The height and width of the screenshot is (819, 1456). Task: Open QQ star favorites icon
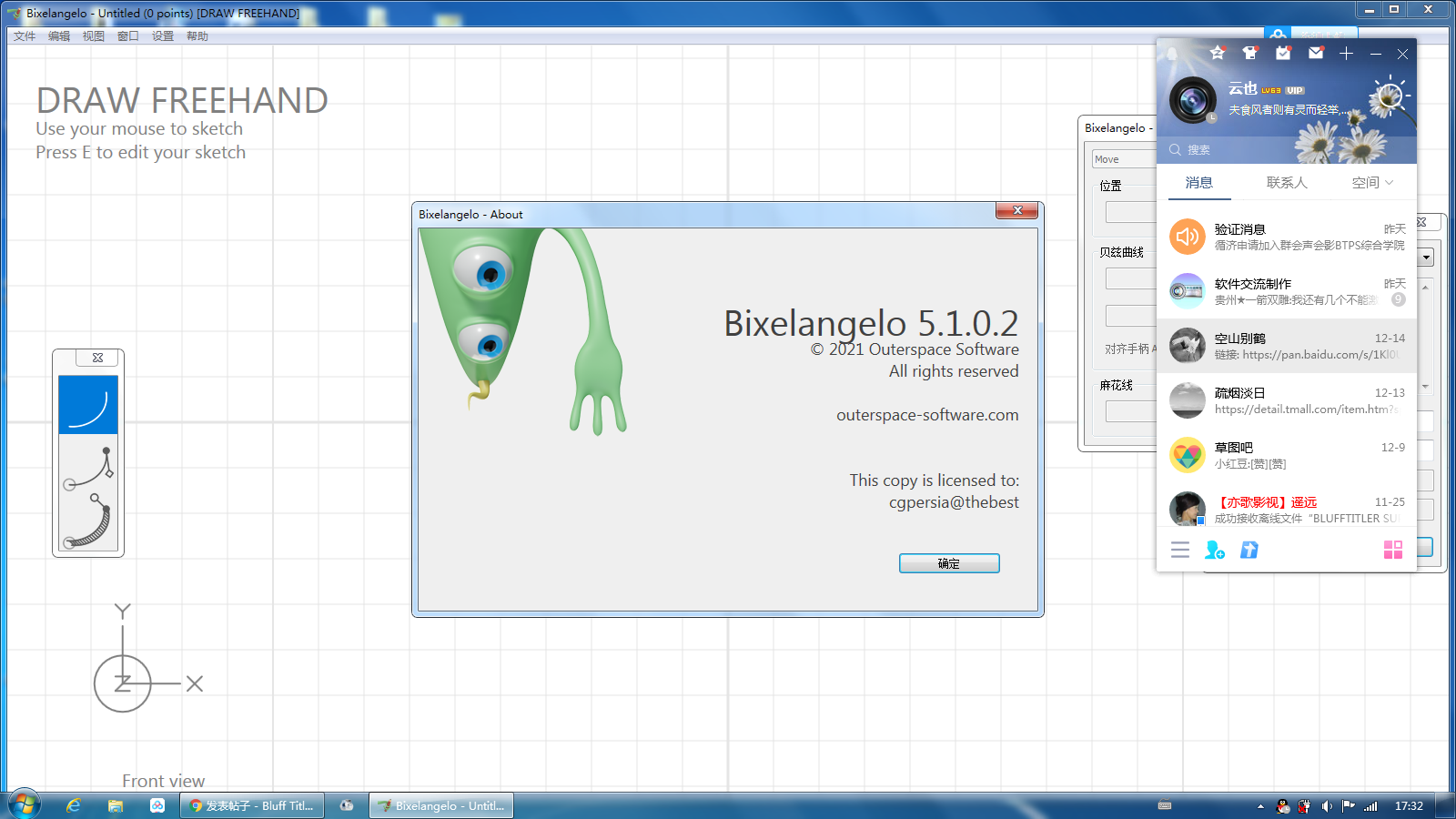coord(1218,54)
